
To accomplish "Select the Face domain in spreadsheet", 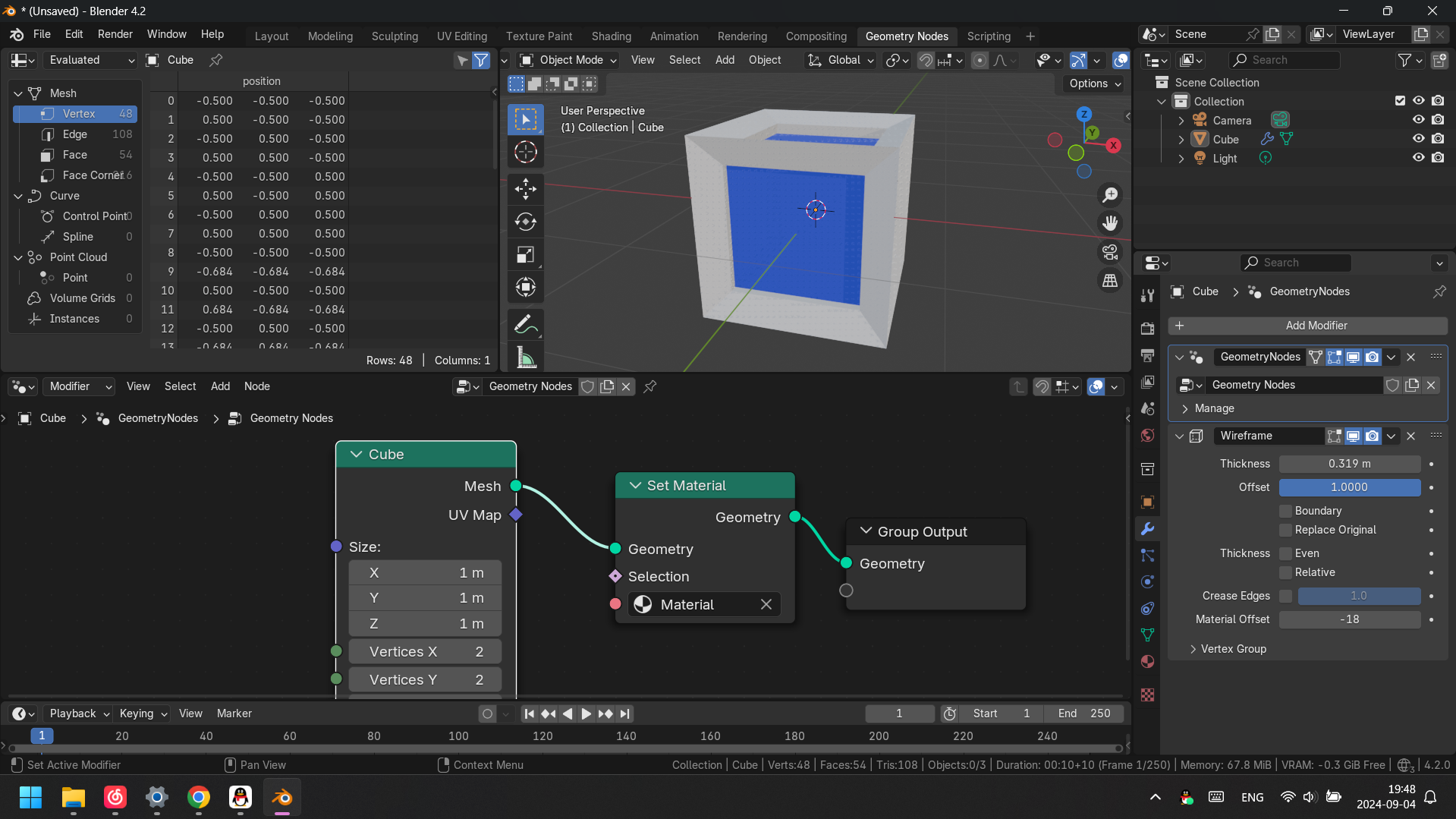I will point(75,155).
